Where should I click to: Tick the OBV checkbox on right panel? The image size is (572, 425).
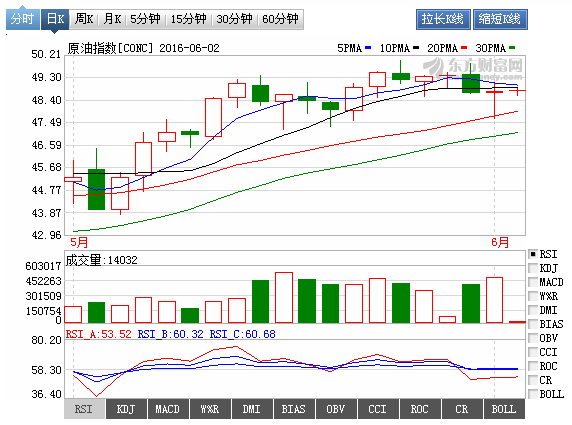click(x=533, y=338)
